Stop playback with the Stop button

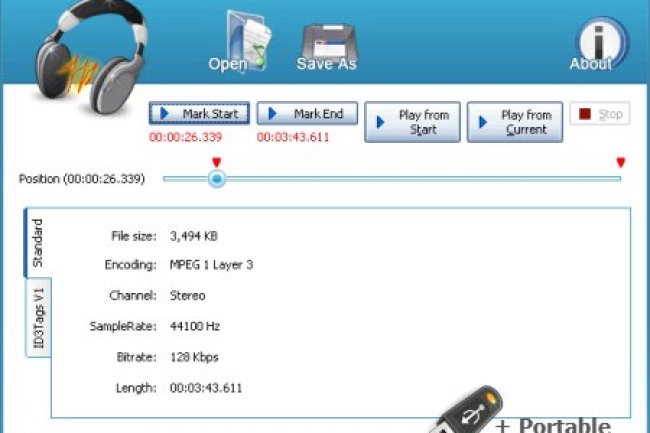599,114
